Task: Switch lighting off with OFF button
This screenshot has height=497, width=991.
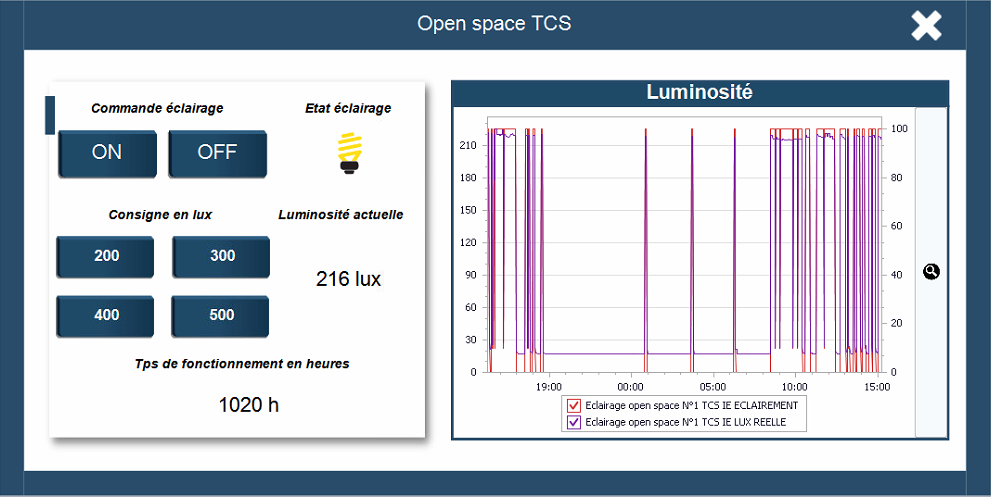Action: [x=217, y=154]
